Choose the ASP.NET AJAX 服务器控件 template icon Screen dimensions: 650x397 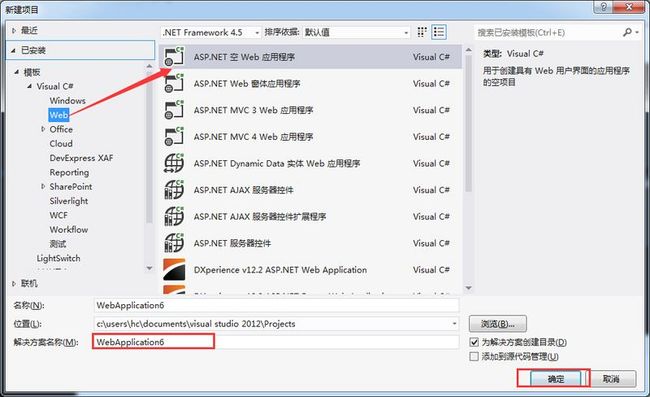tap(174, 190)
